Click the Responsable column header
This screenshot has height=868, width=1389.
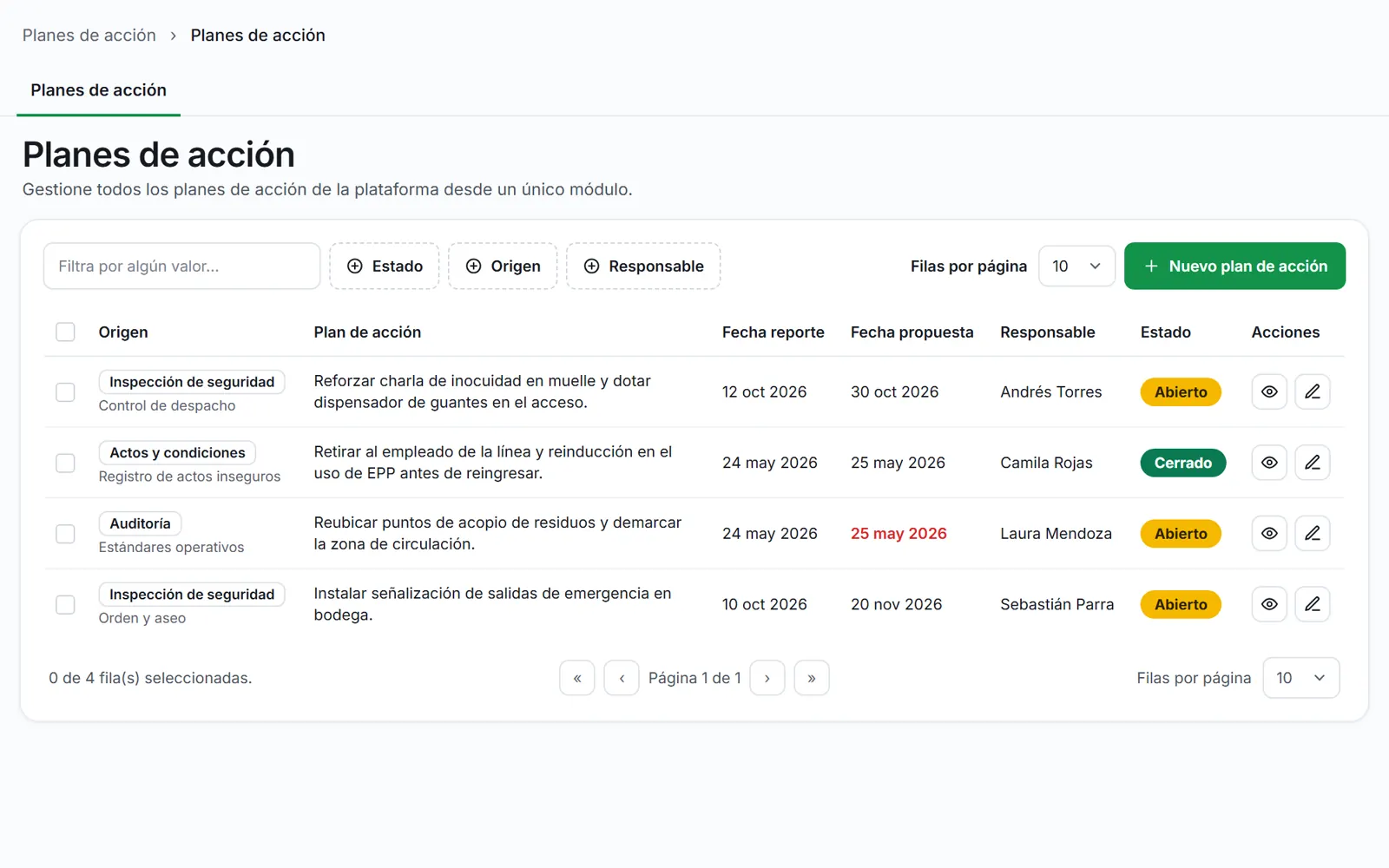1047,332
